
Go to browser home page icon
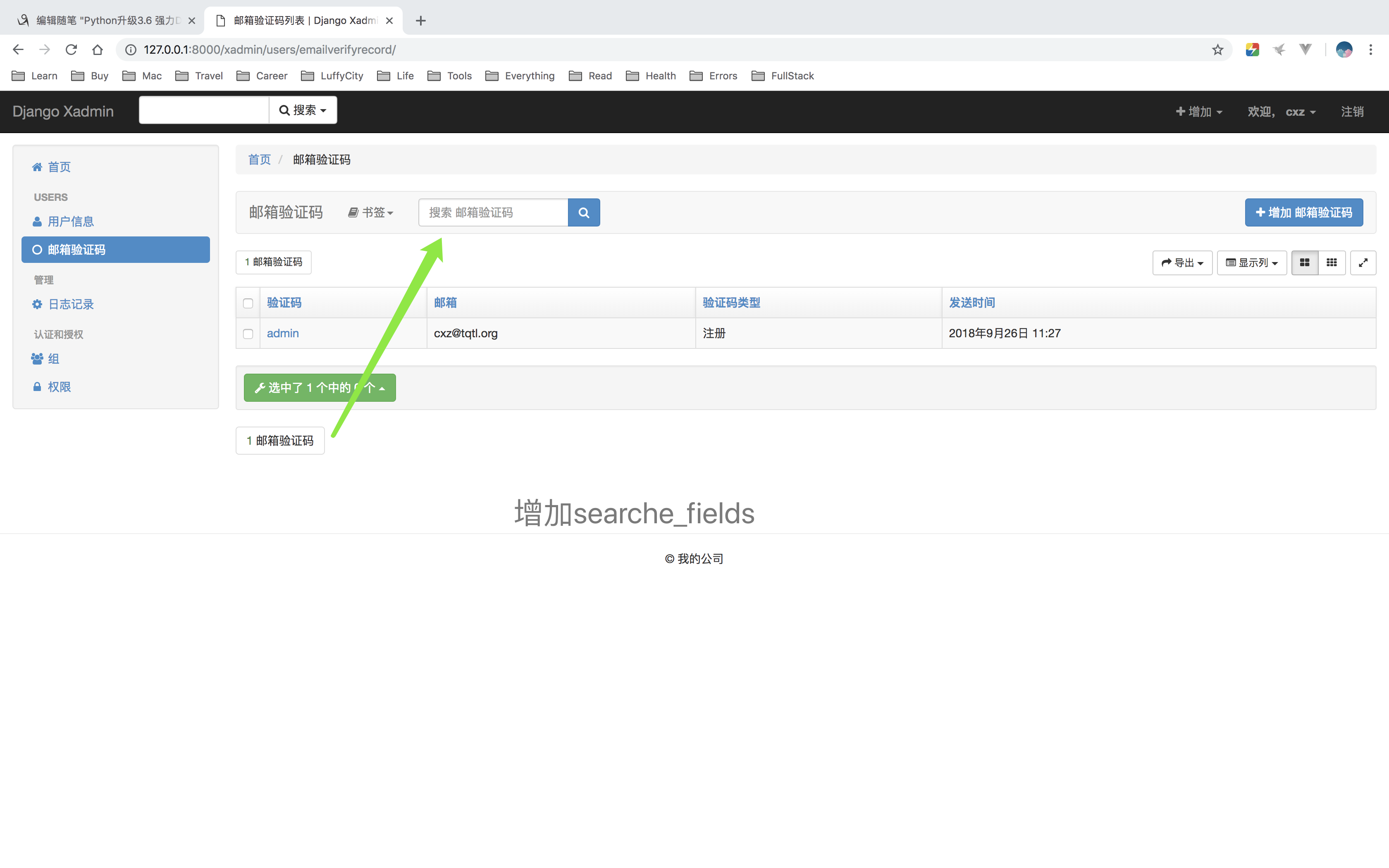click(x=98, y=50)
